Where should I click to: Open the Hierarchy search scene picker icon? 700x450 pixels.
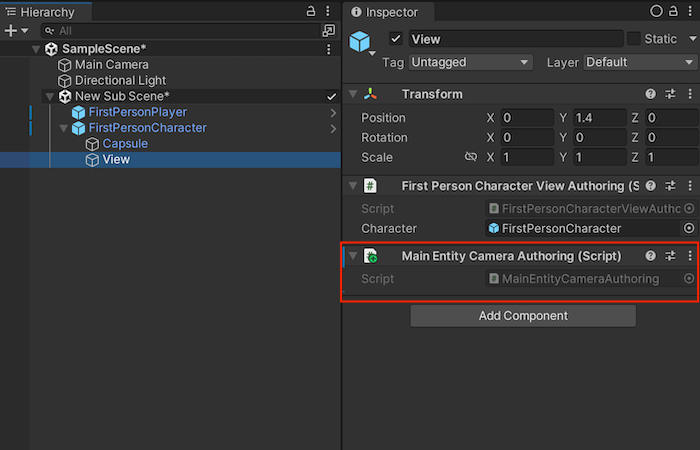[x=327, y=31]
